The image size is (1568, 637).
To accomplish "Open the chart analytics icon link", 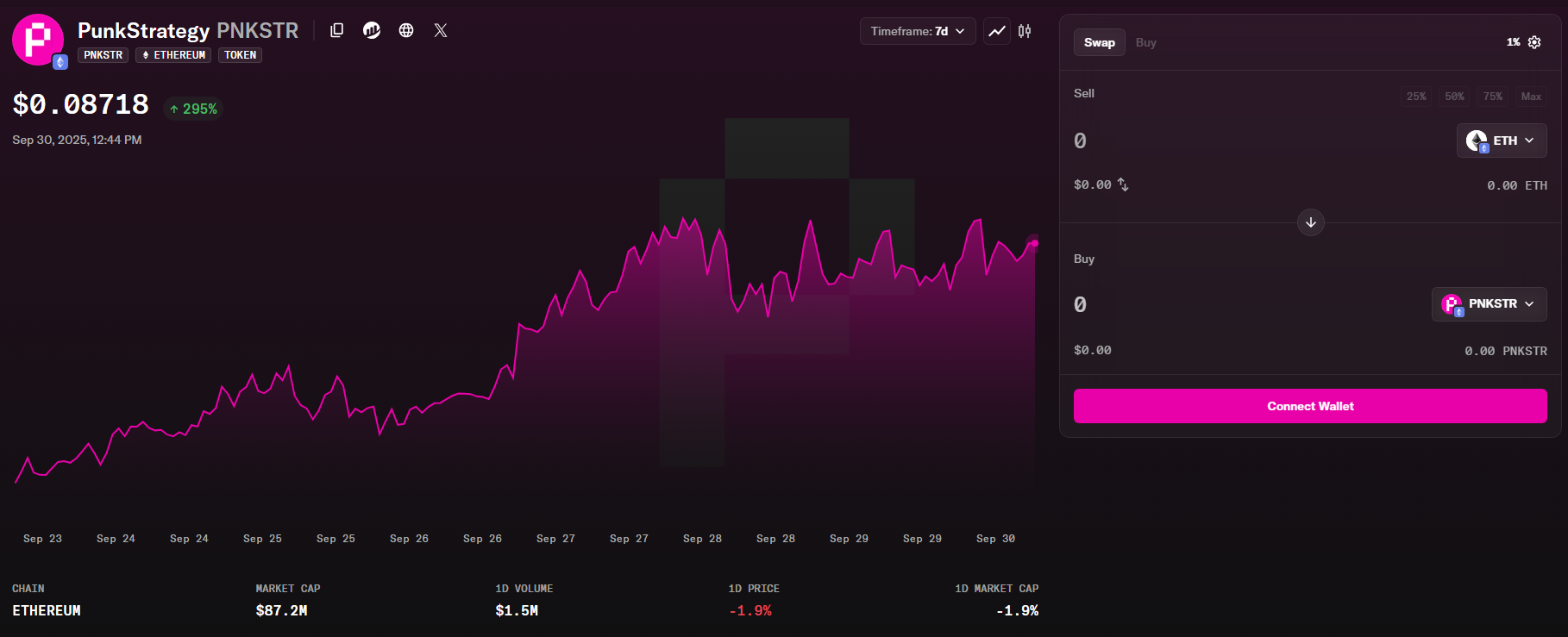I will pos(372,30).
